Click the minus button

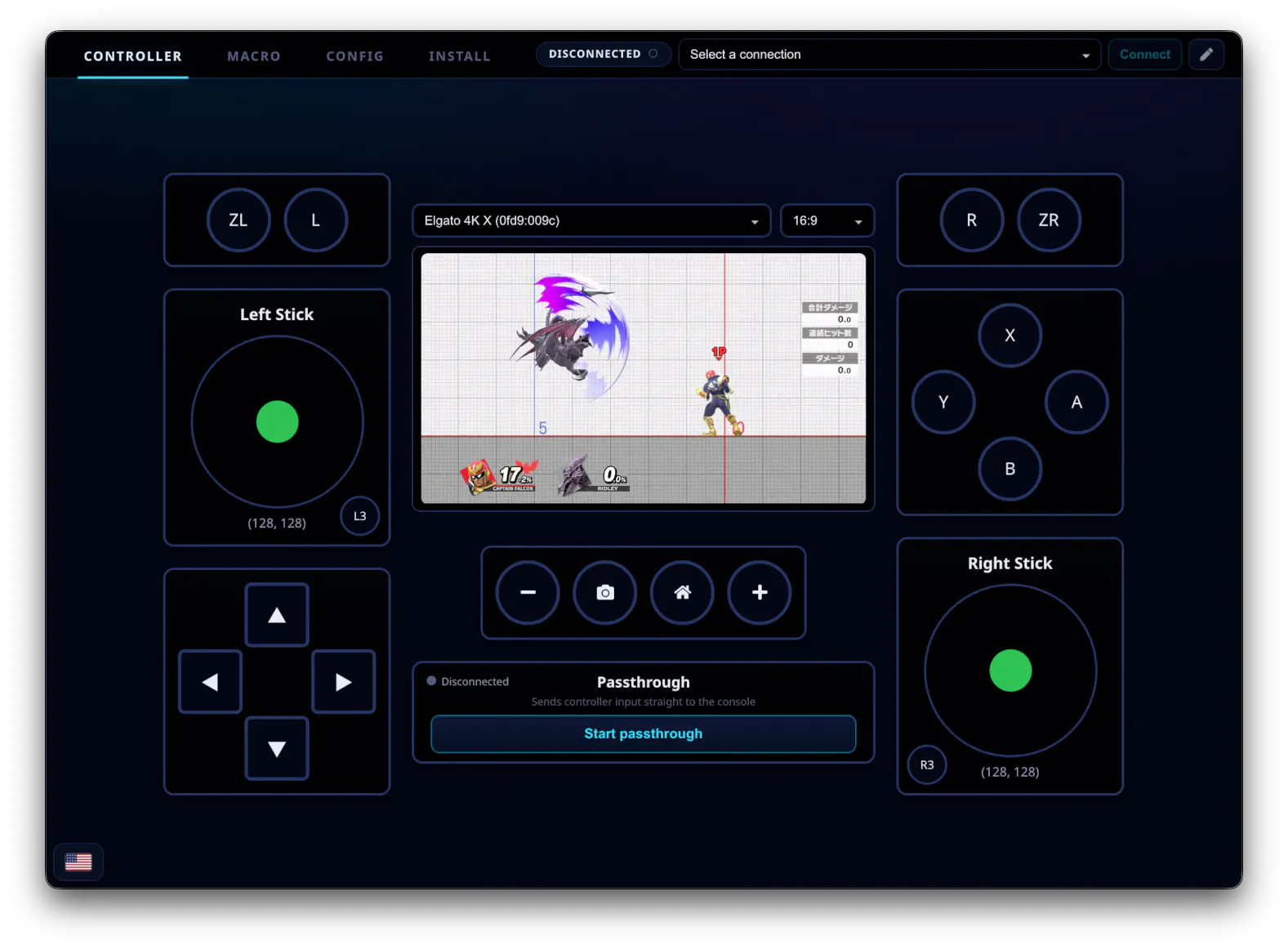pos(528,593)
